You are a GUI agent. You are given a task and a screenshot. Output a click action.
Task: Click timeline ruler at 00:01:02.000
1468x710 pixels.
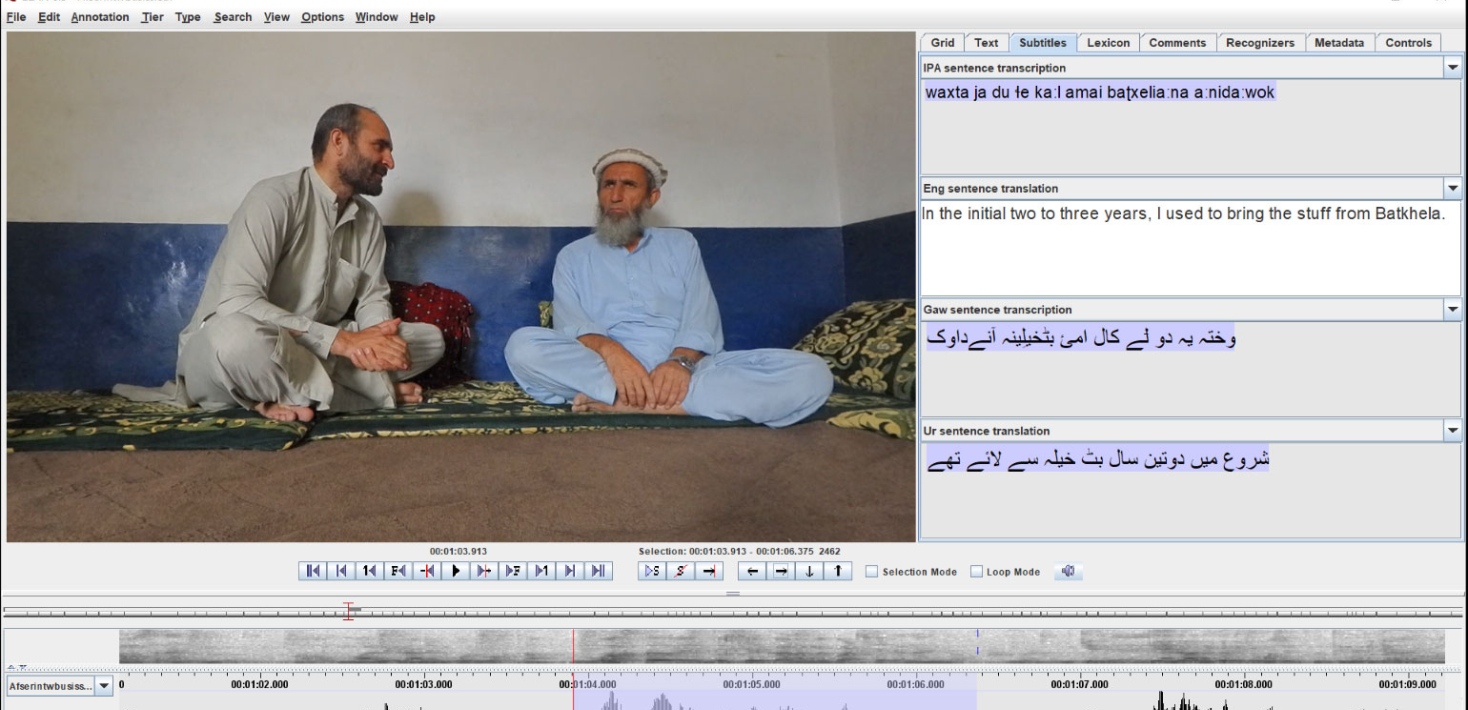coord(259,685)
